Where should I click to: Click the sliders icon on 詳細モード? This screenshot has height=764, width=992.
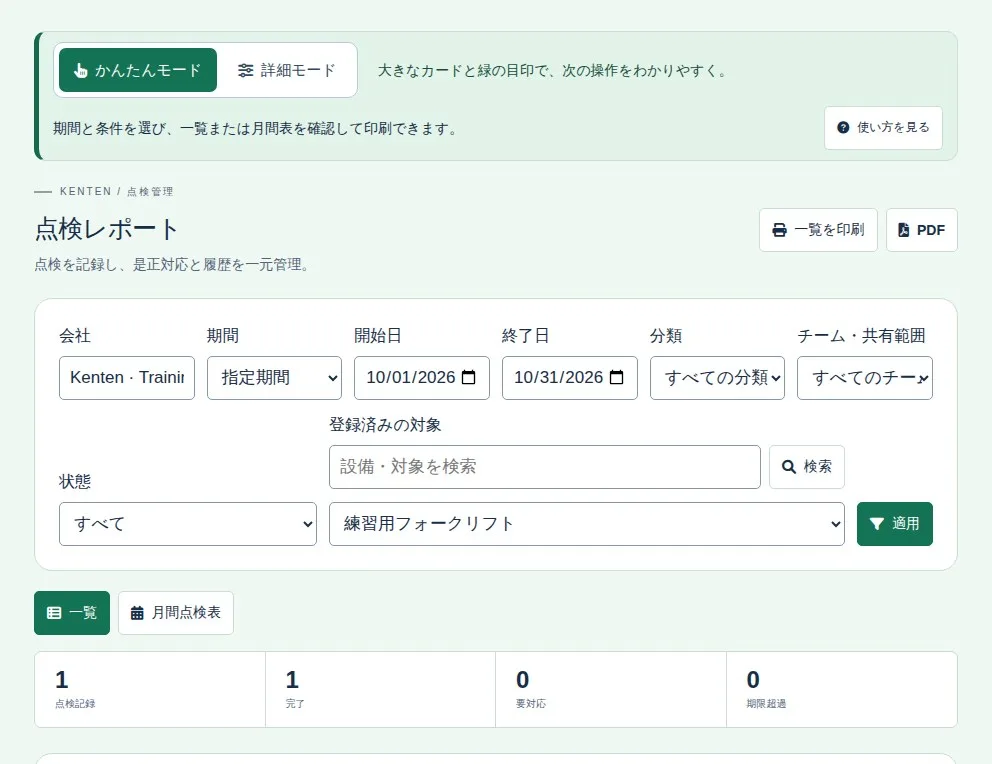tap(245, 70)
